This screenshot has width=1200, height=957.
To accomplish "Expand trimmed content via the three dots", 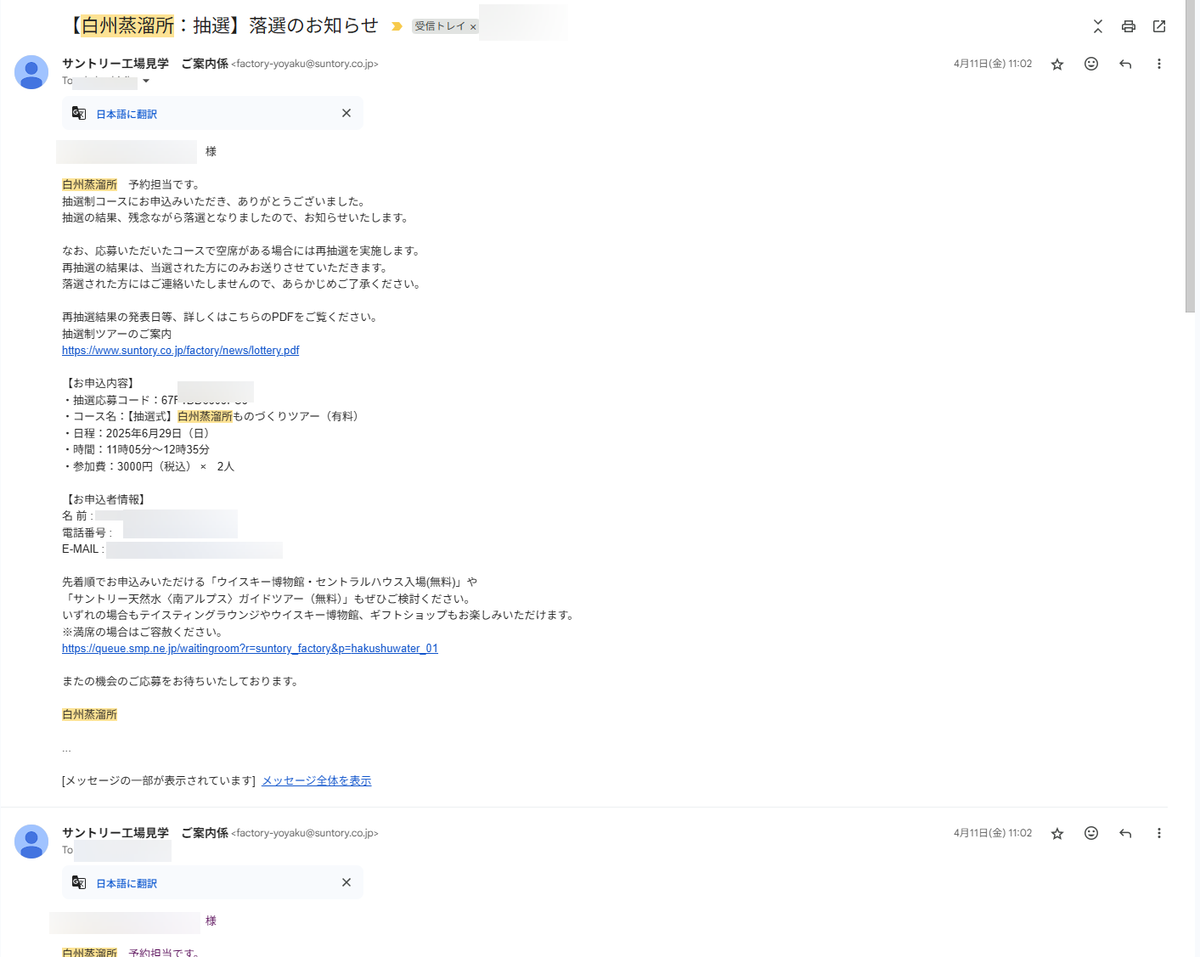I will [x=66, y=748].
